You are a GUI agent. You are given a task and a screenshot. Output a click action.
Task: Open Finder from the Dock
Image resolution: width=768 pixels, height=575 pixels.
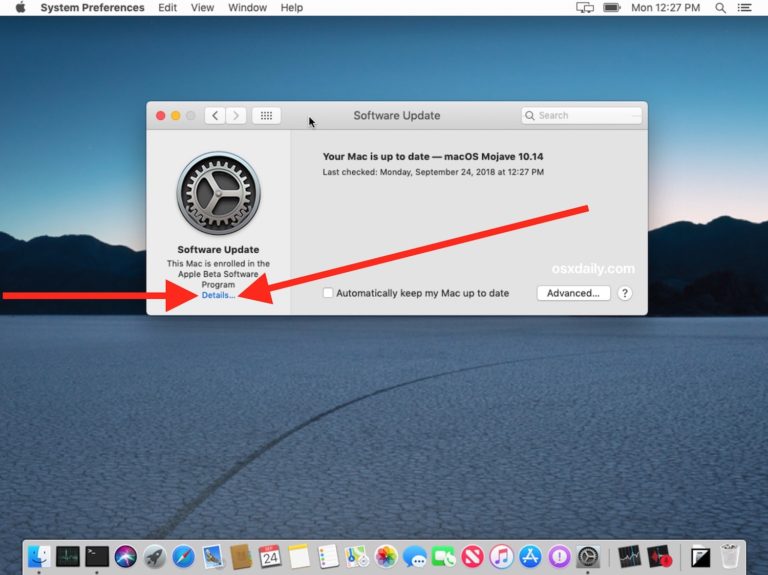point(39,557)
